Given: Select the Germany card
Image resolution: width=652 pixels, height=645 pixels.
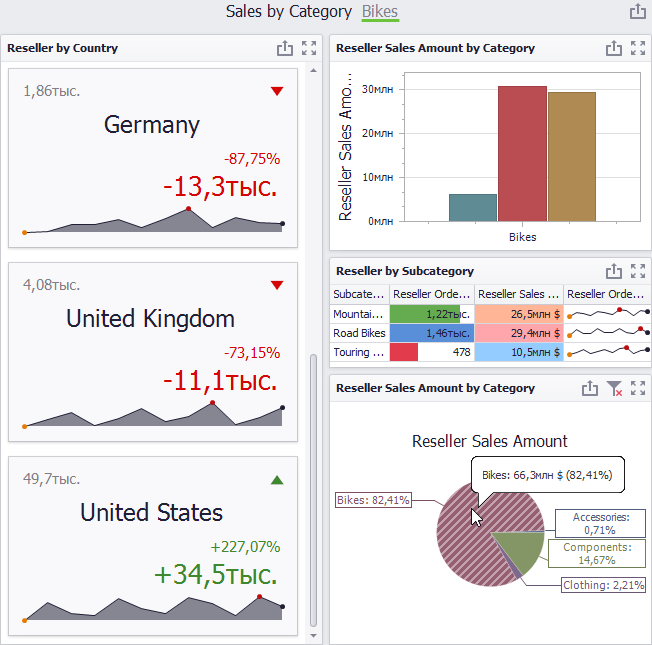Looking at the screenshot, I should [153, 158].
